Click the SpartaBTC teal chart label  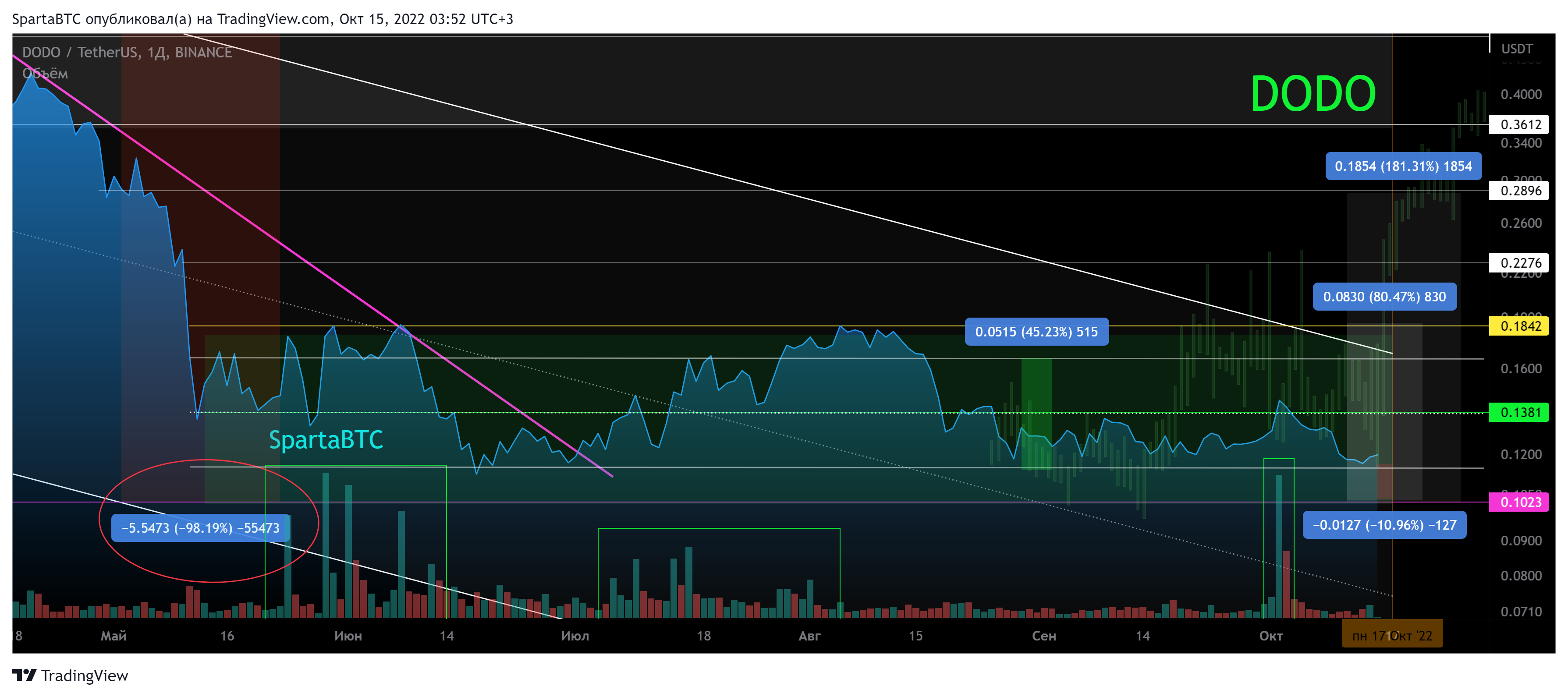[x=326, y=439]
